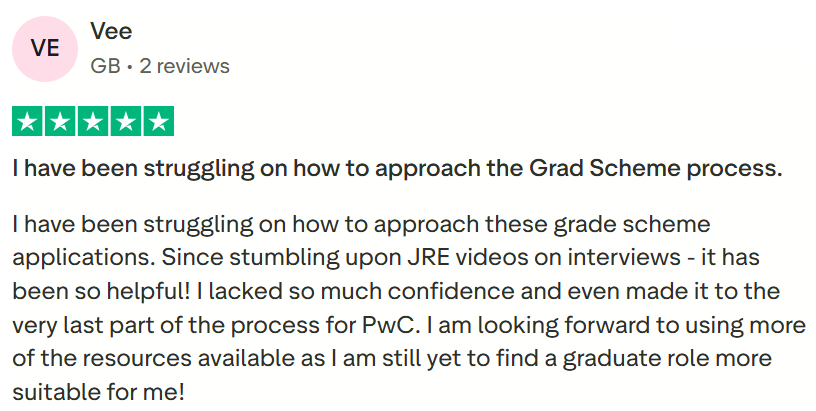This screenshot has width=816, height=411.
Task: Open reviewer Vee's profile name
Action: click(x=111, y=32)
